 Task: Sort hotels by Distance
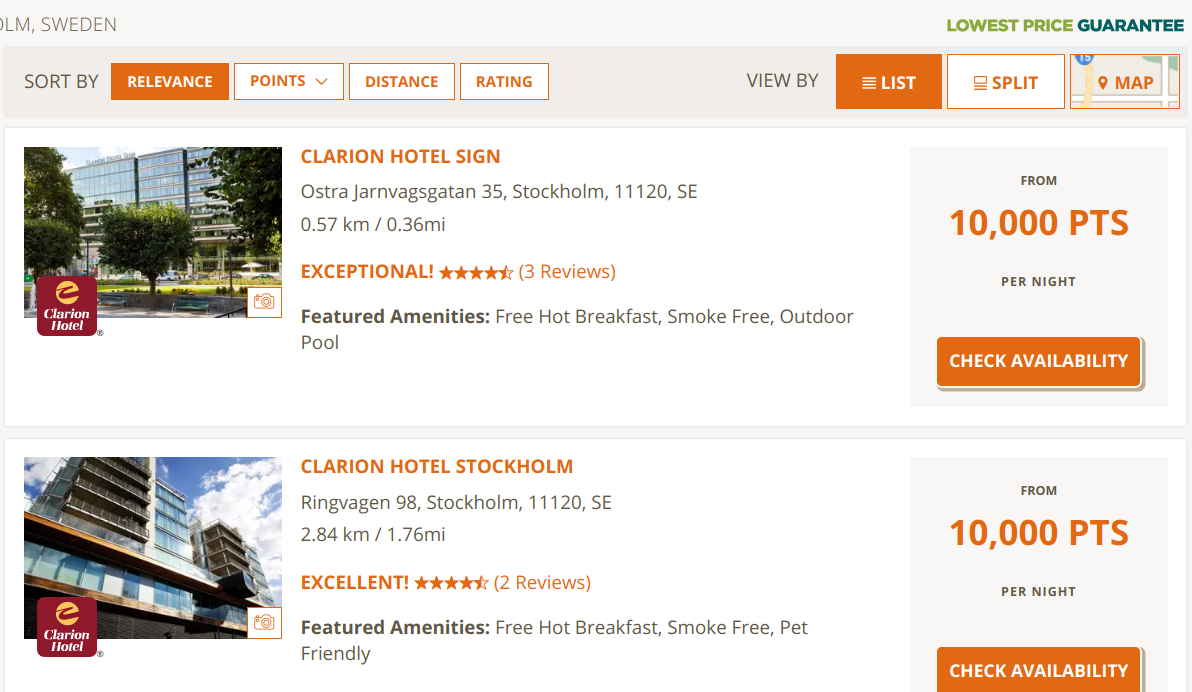click(401, 82)
